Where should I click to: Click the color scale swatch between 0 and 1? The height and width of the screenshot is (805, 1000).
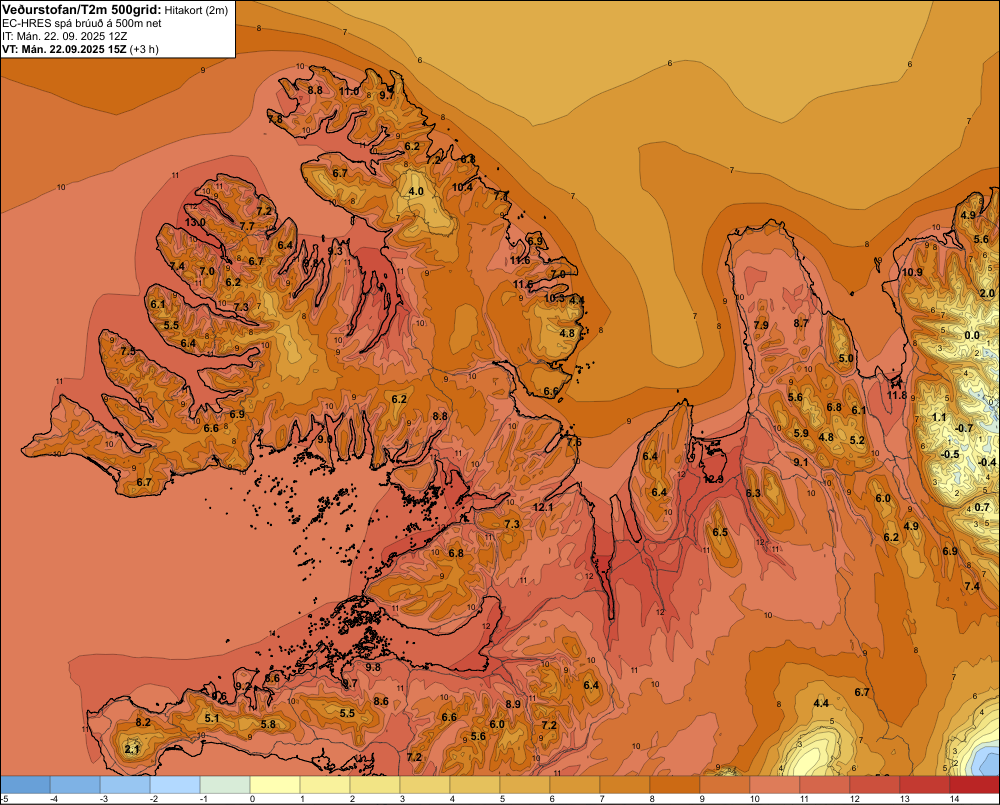pyautogui.click(x=275, y=785)
